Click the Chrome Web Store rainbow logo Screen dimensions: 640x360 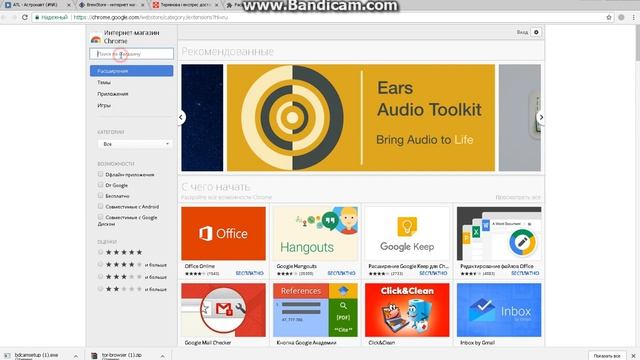coord(96,39)
